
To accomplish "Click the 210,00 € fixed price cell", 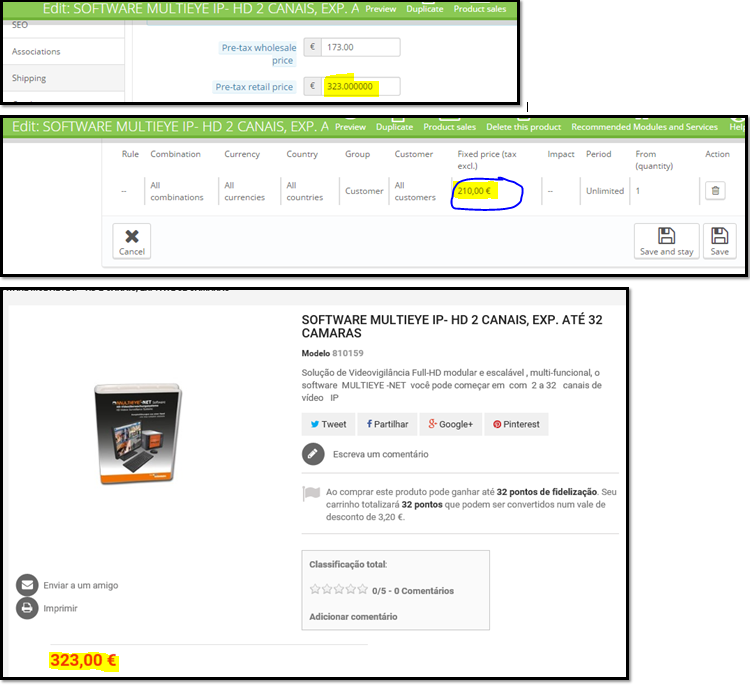I will pos(474,191).
